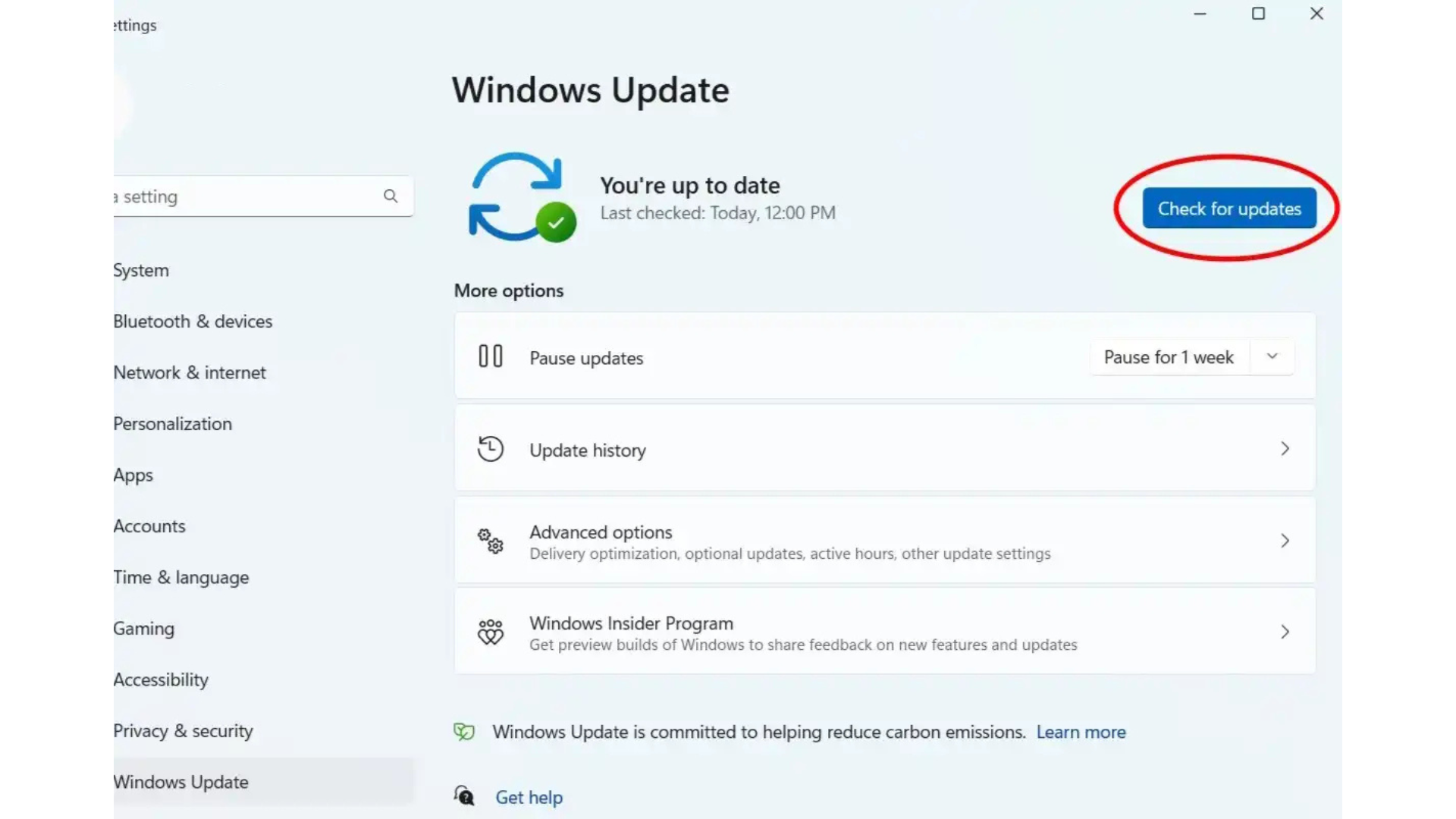Image resolution: width=1456 pixels, height=819 pixels.
Task: Open the Pause for 1 week dropdown
Action: pyautogui.click(x=1272, y=356)
